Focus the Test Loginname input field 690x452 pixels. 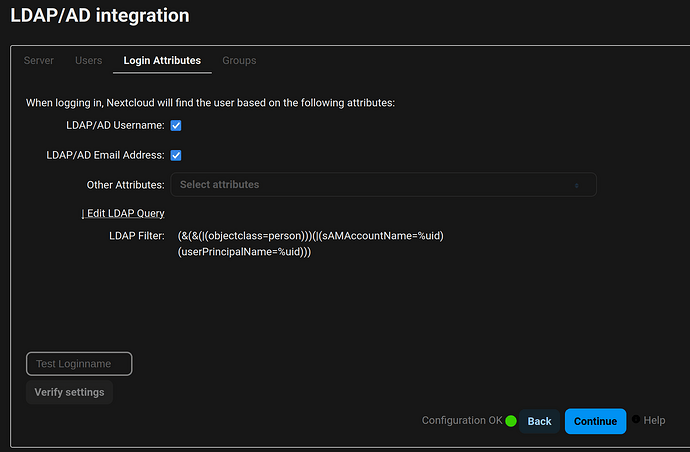79,364
